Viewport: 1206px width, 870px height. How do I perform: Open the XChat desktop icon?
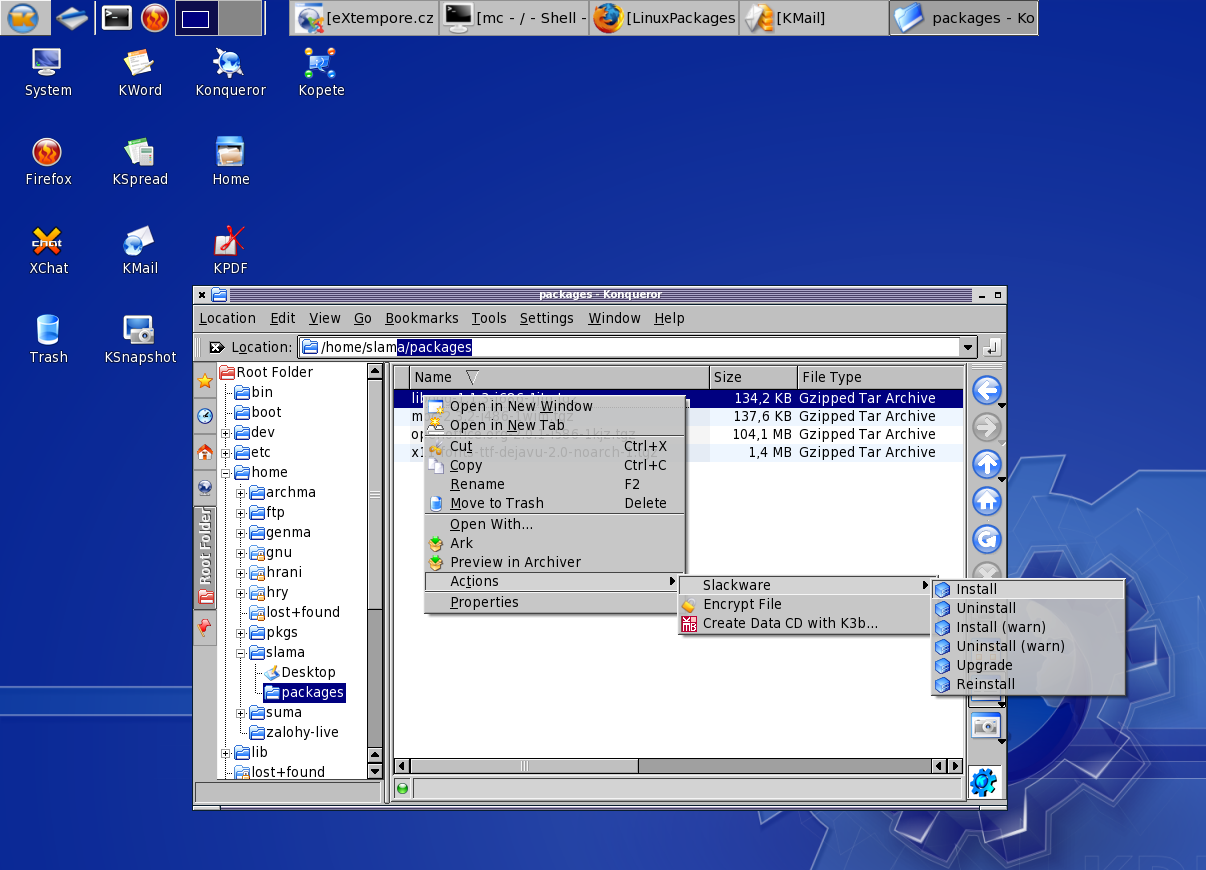pos(48,252)
